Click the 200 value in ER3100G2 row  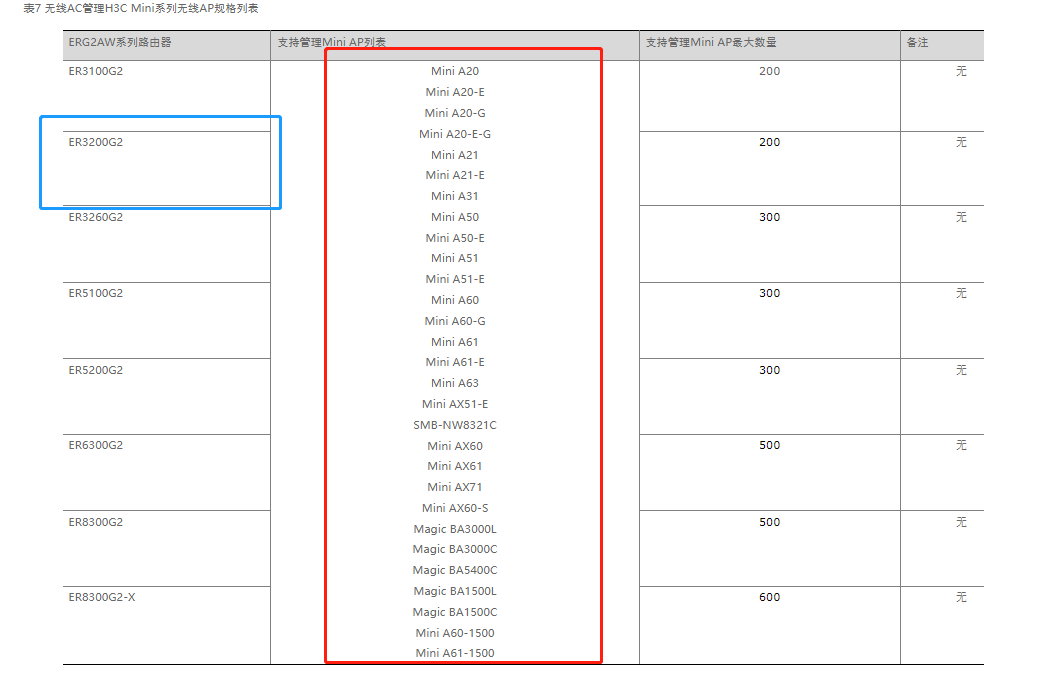[x=769, y=72]
